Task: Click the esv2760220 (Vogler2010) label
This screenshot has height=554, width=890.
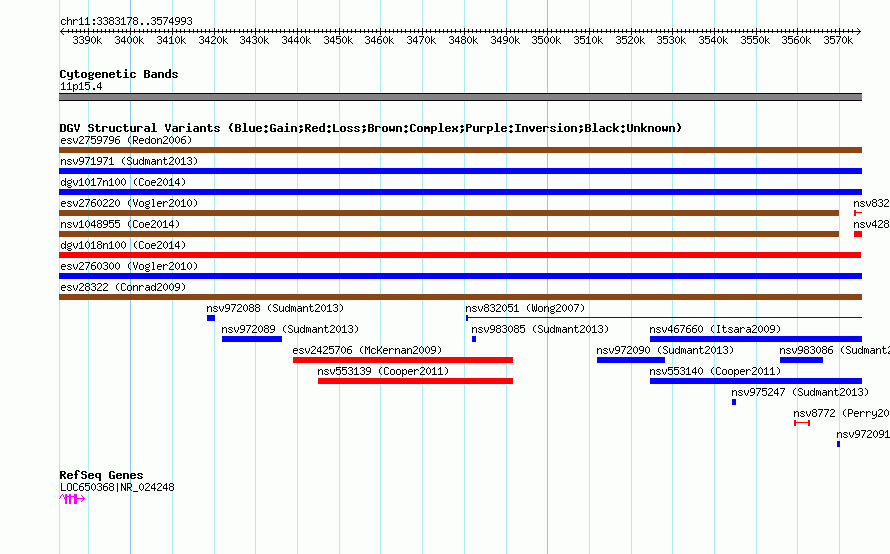Action: (x=129, y=203)
